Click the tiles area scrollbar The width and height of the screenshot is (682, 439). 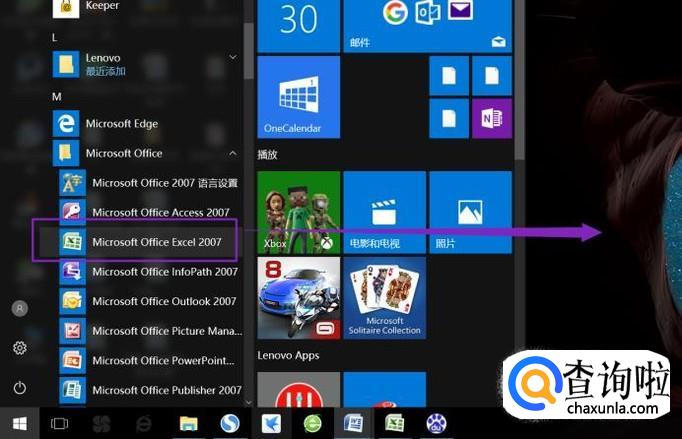(x=519, y=80)
